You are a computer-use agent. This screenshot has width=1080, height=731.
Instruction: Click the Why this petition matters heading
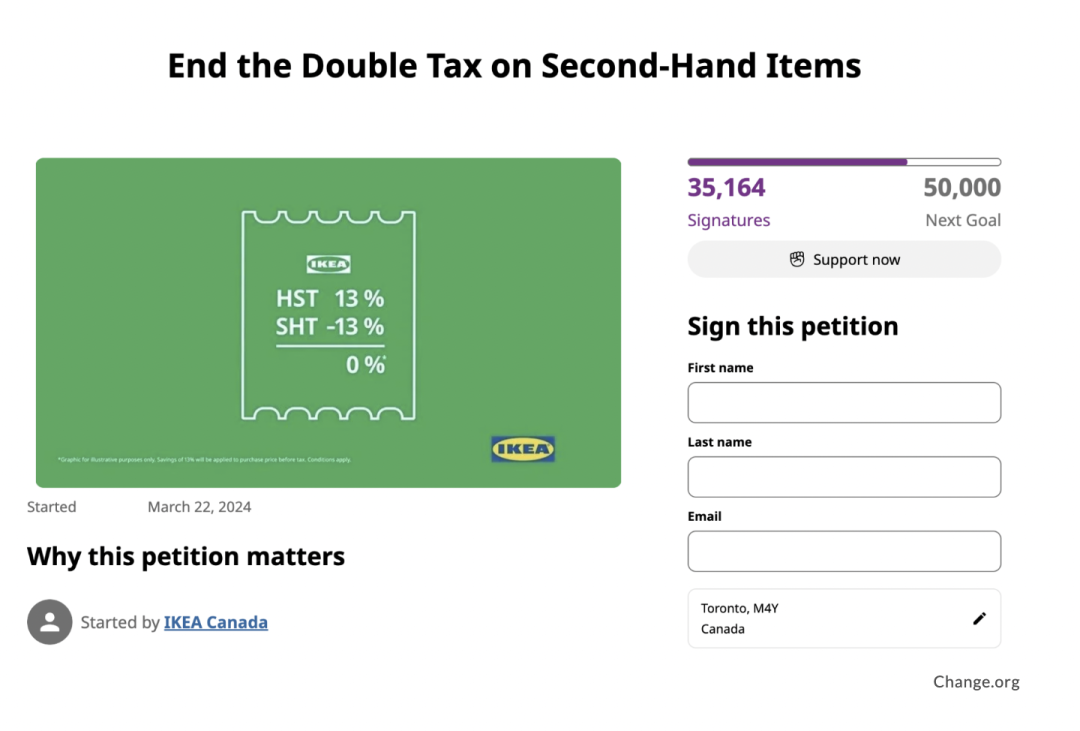point(186,556)
